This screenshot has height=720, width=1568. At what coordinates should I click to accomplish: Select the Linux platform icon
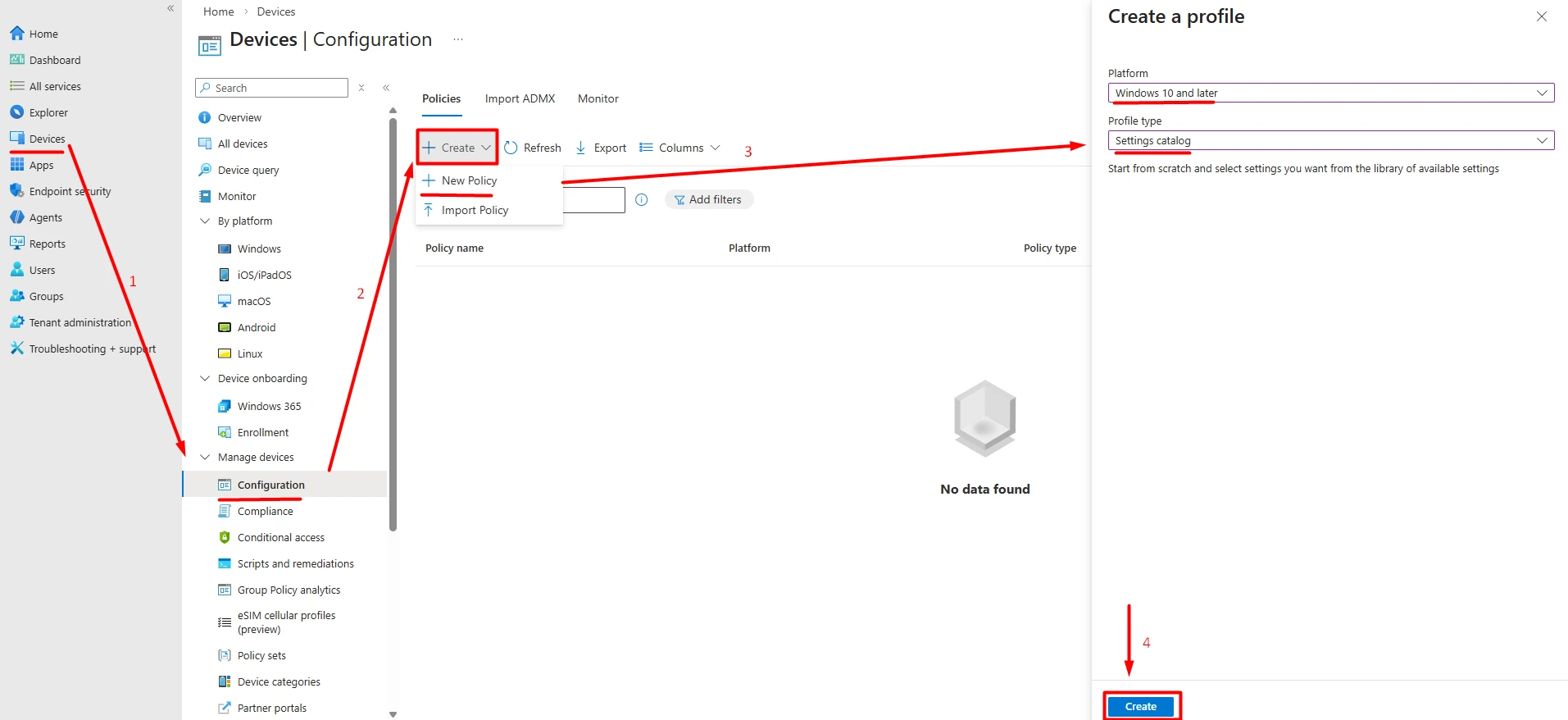tap(225, 353)
